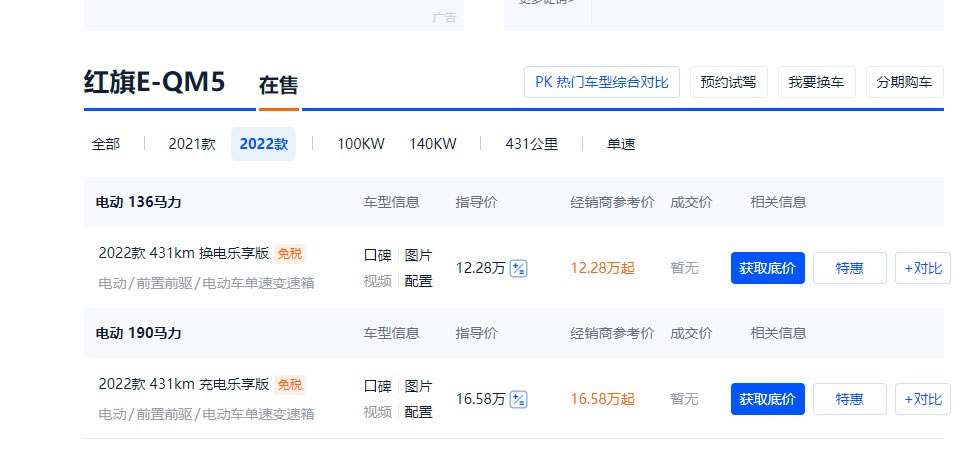Click dealer price 12.28万起
This screenshot has width=975, height=466.
(x=603, y=268)
